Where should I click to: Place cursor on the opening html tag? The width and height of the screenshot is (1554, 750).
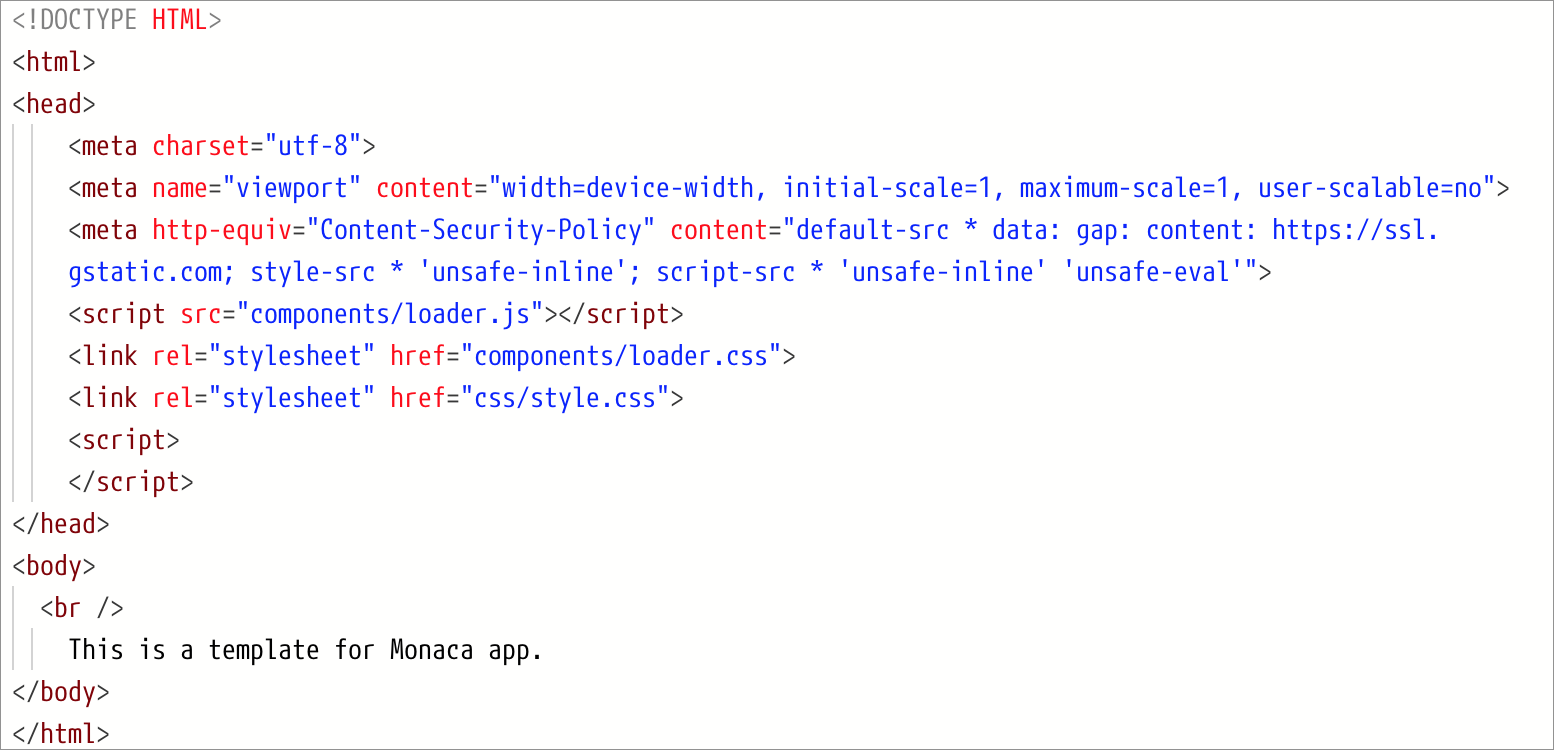(x=54, y=62)
